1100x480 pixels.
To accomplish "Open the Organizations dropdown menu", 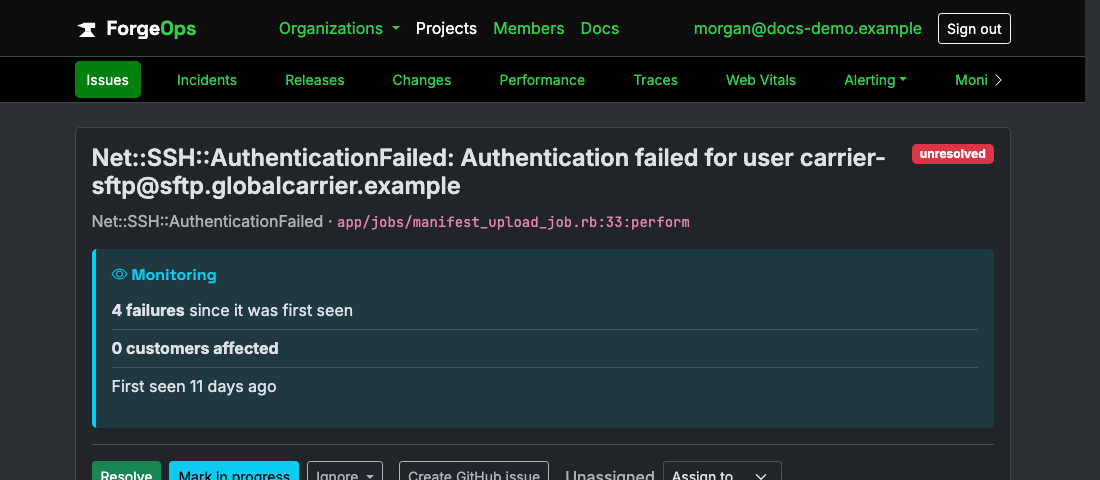I will 340,29.
